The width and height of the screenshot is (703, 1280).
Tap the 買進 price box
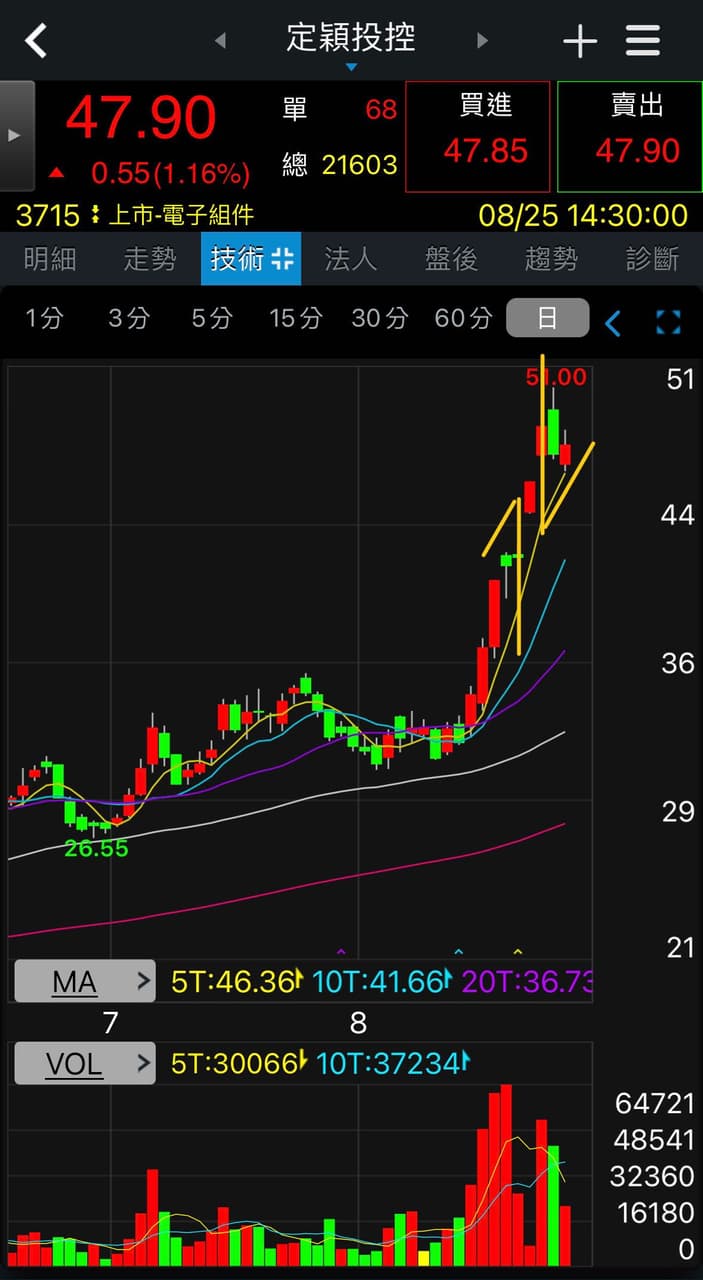point(478,136)
